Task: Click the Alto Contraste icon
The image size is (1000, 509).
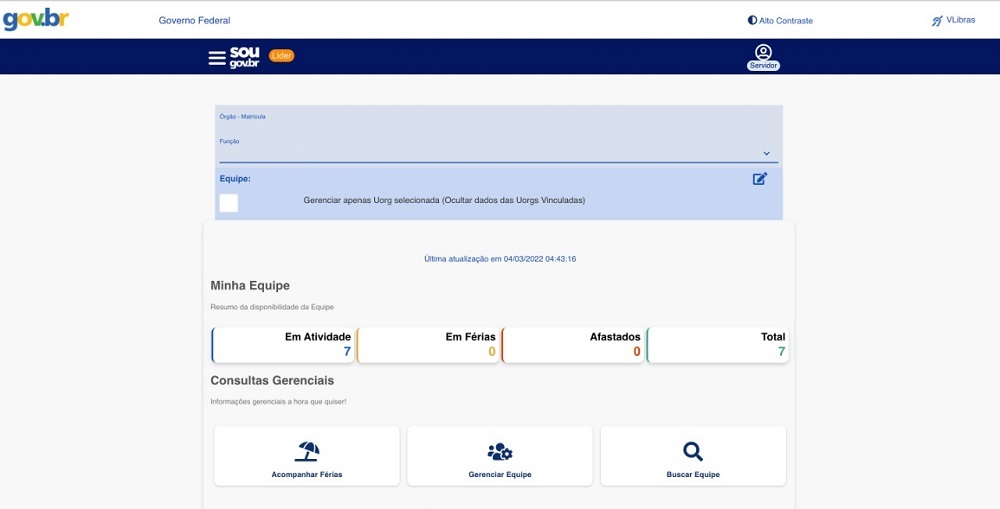Action: 752,20
